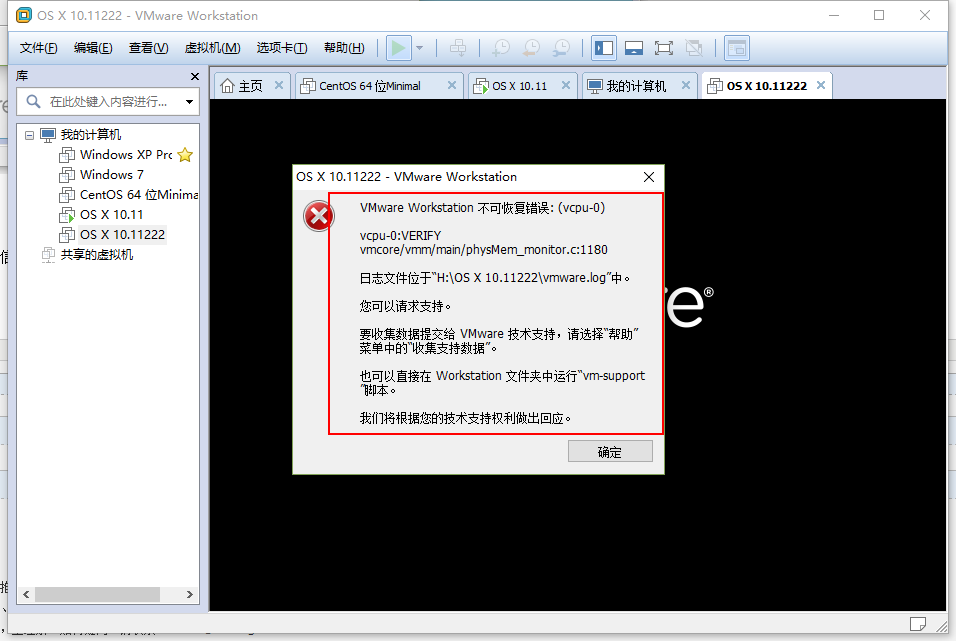Screen dimensions: 956x641
Task: Click the text 'vcpu-0:VERIFY' in the dialog
Action: pyautogui.click(x=400, y=236)
